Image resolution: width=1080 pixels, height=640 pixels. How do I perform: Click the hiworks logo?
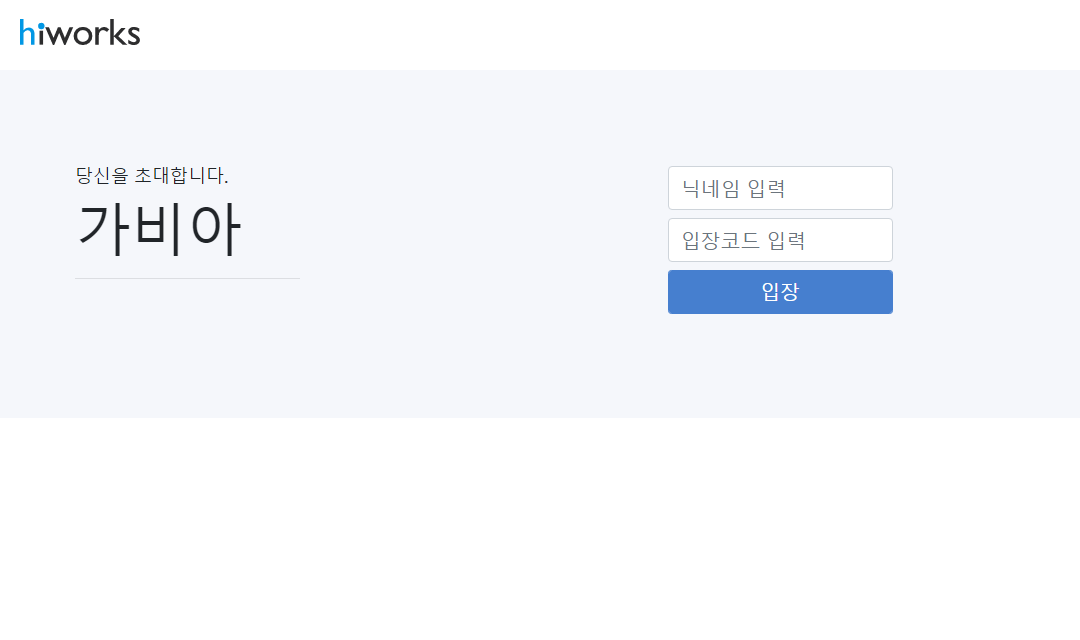(x=80, y=32)
